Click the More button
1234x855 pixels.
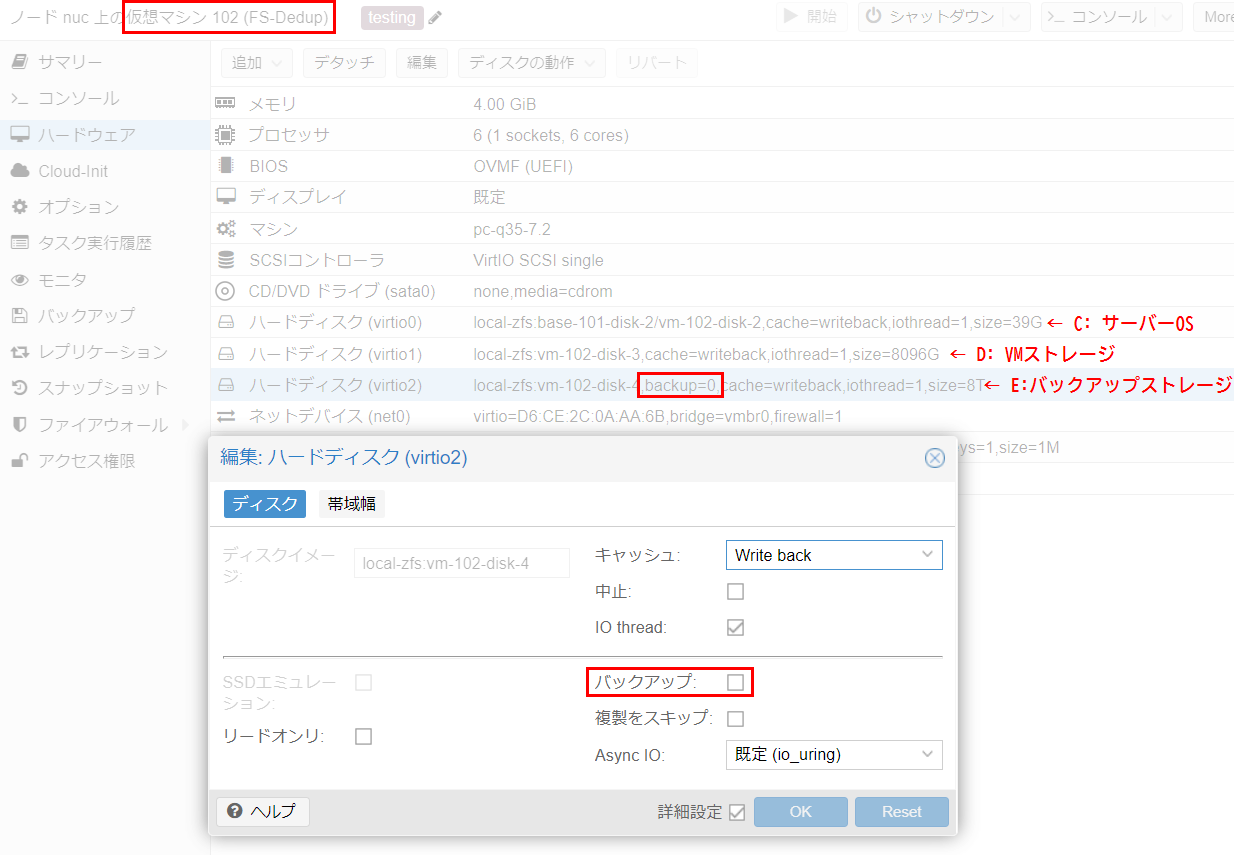coord(1214,17)
